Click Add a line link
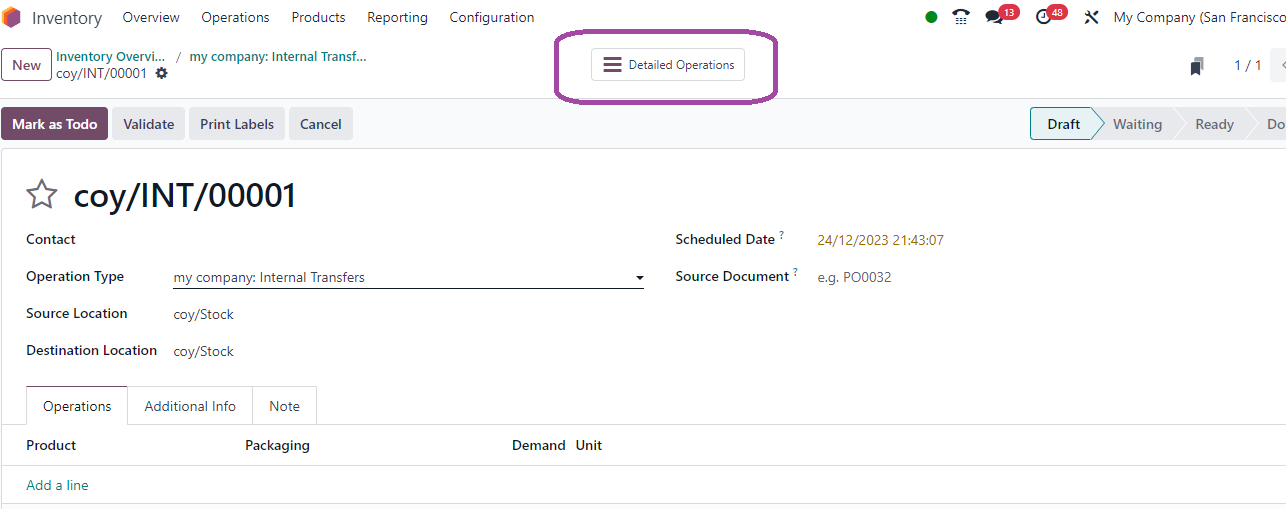The image size is (1286, 509). 57,485
